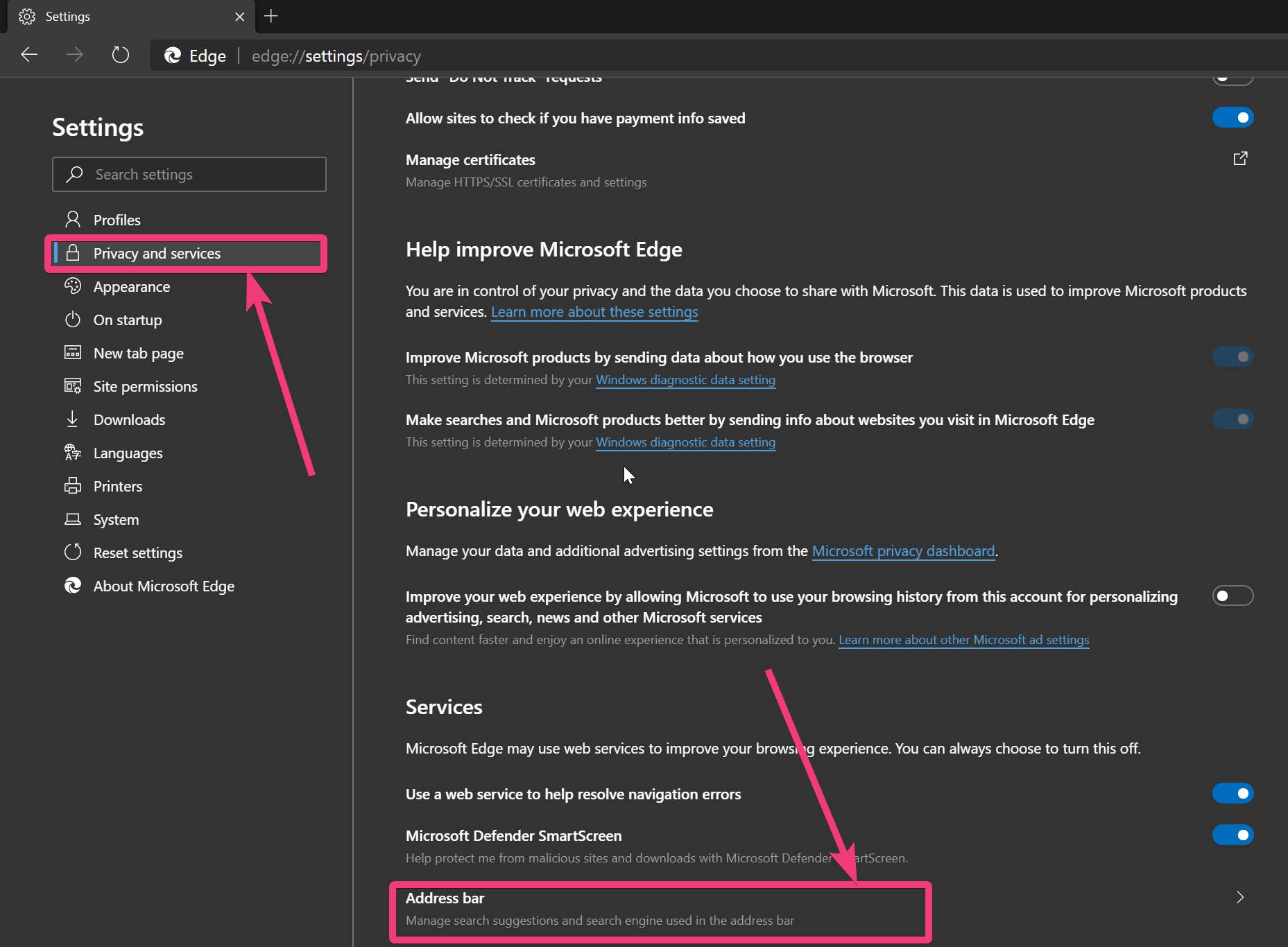Click the Search settings field
1288x947 pixels.
189,174
